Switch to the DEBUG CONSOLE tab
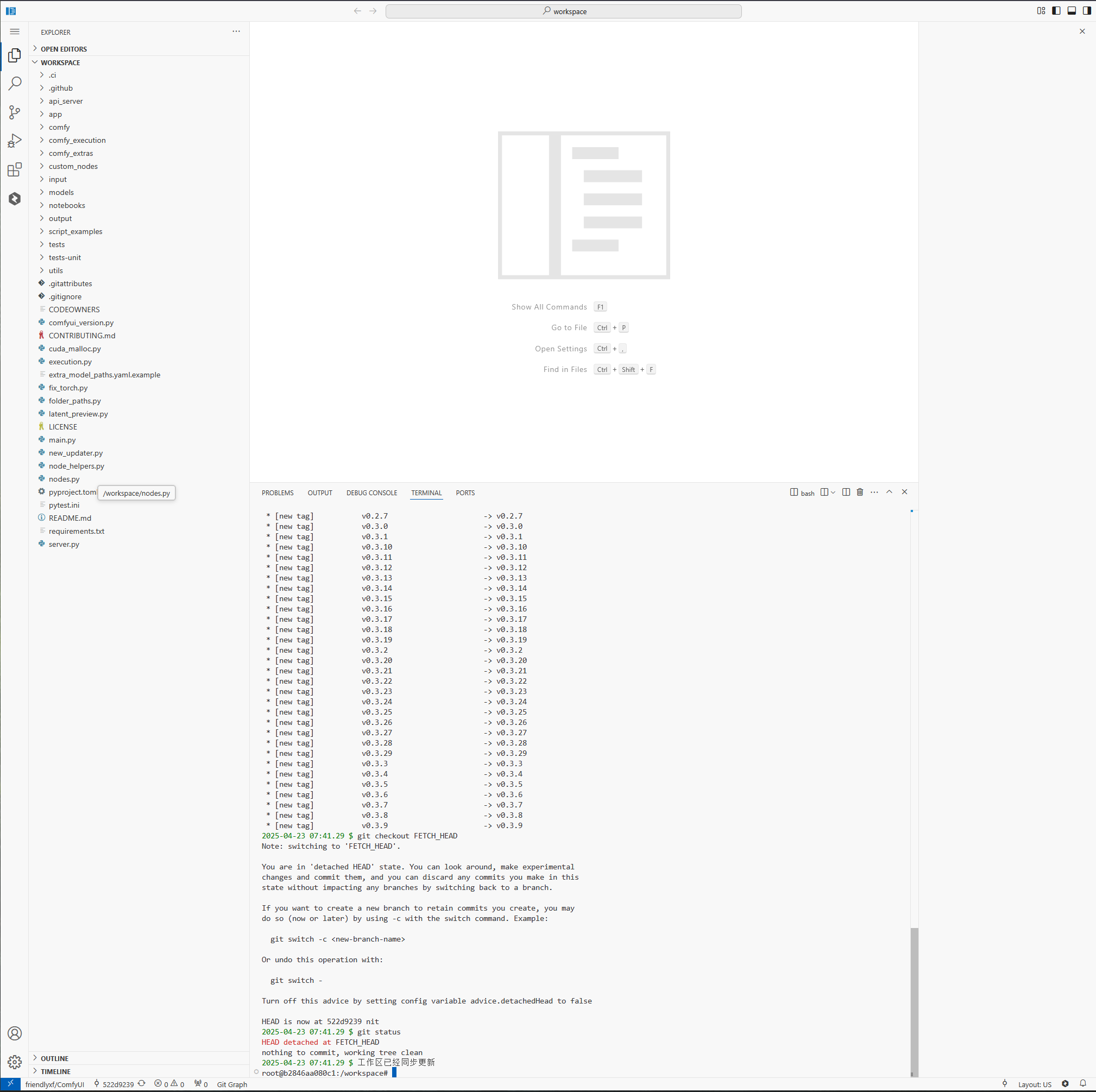The height and width of the screenshot is (1092, 1096). click(x=371, y=493)
